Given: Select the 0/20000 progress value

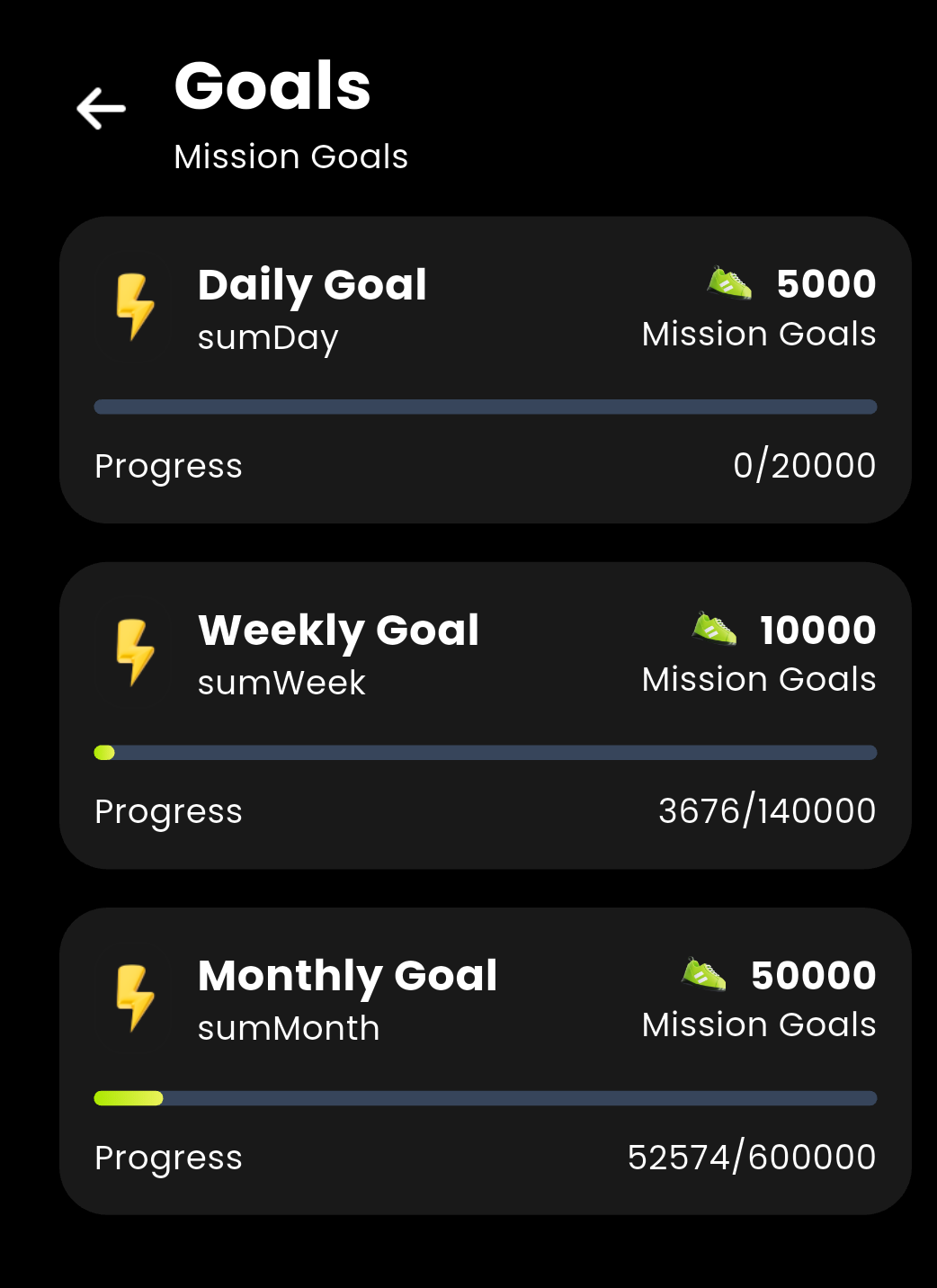Looking at the screenshot, I should pyautogui.click(x=804, y=466).
